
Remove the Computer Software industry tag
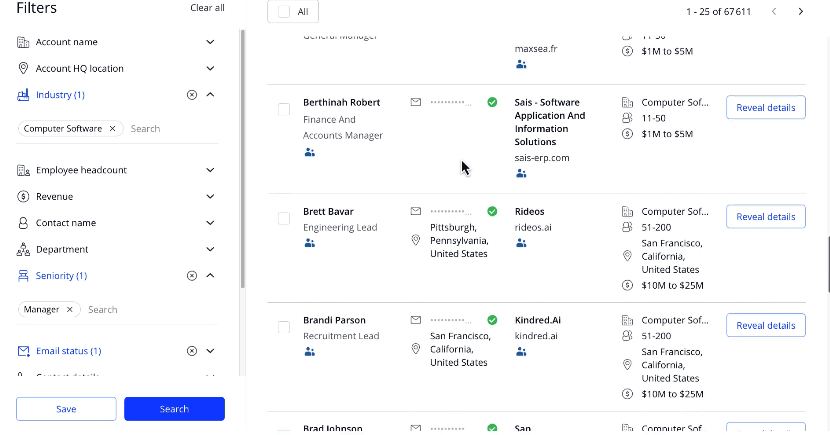[112, 129]
